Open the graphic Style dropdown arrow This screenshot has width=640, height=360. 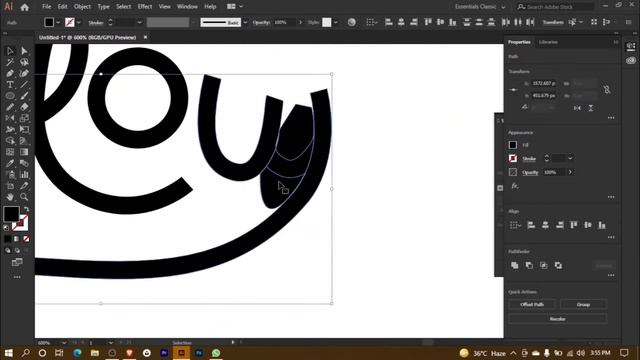pos(336,22)
